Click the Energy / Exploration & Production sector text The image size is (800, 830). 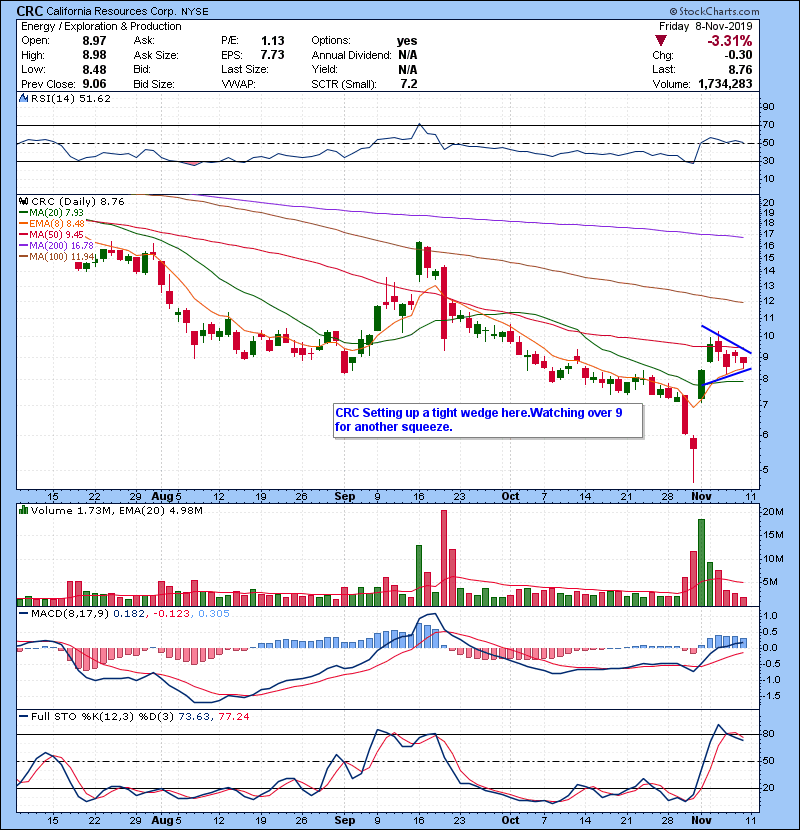(x=101, y=26)
